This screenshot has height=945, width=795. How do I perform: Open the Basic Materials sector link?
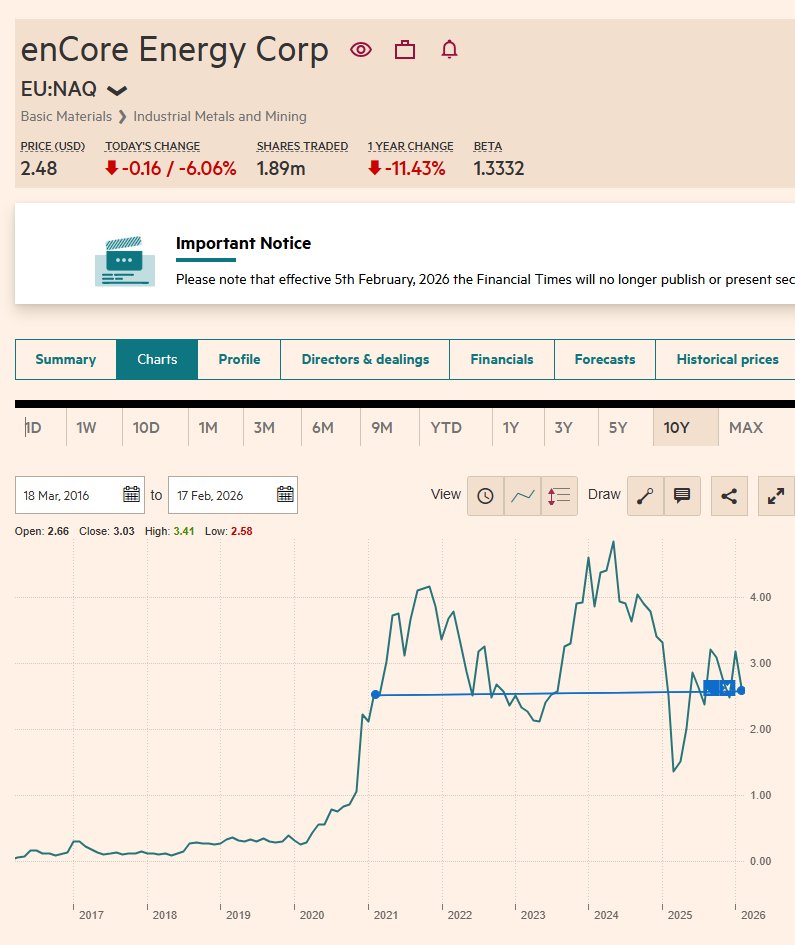click(66, 116)
